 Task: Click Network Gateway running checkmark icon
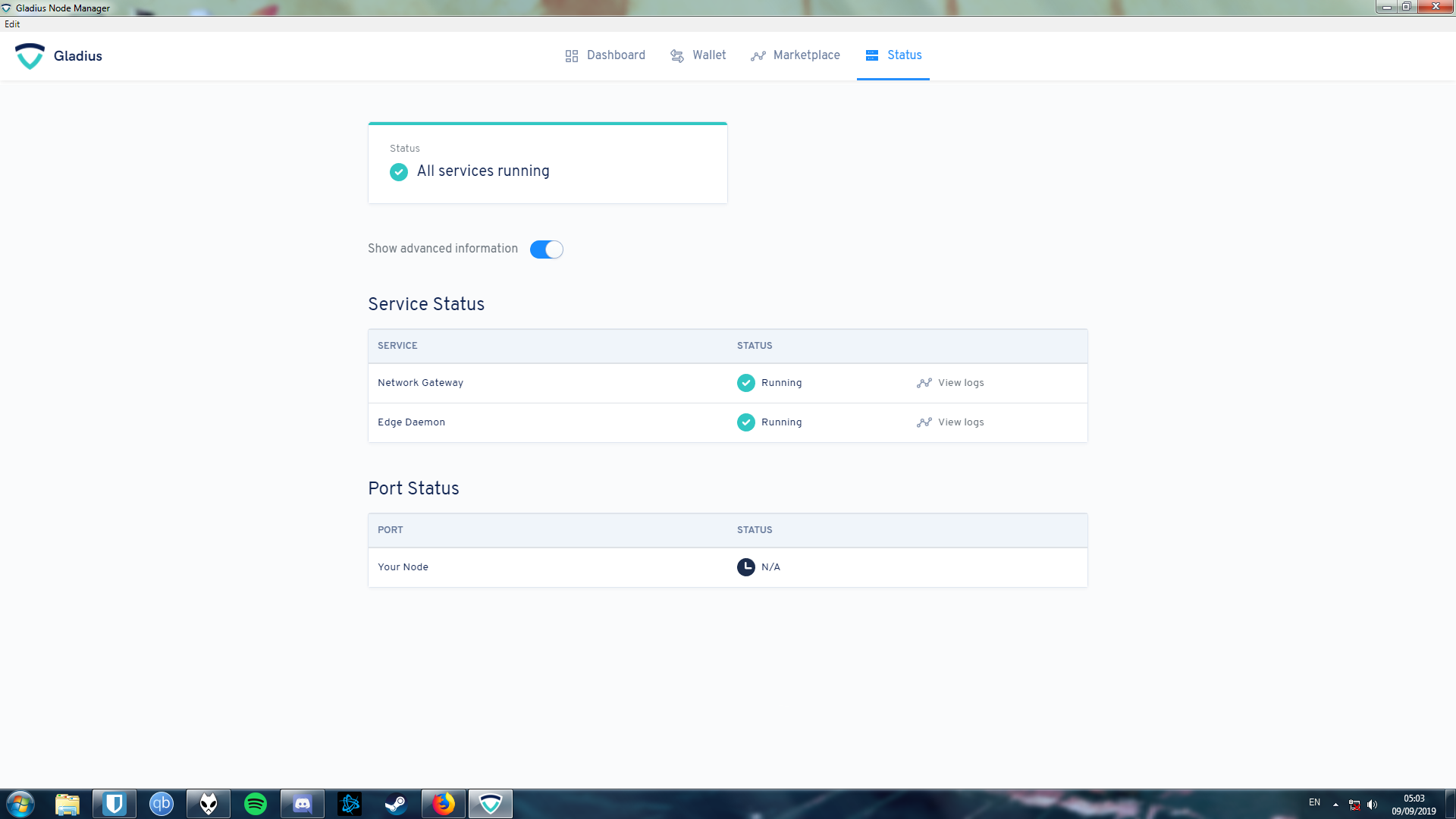tap(746, 383)
